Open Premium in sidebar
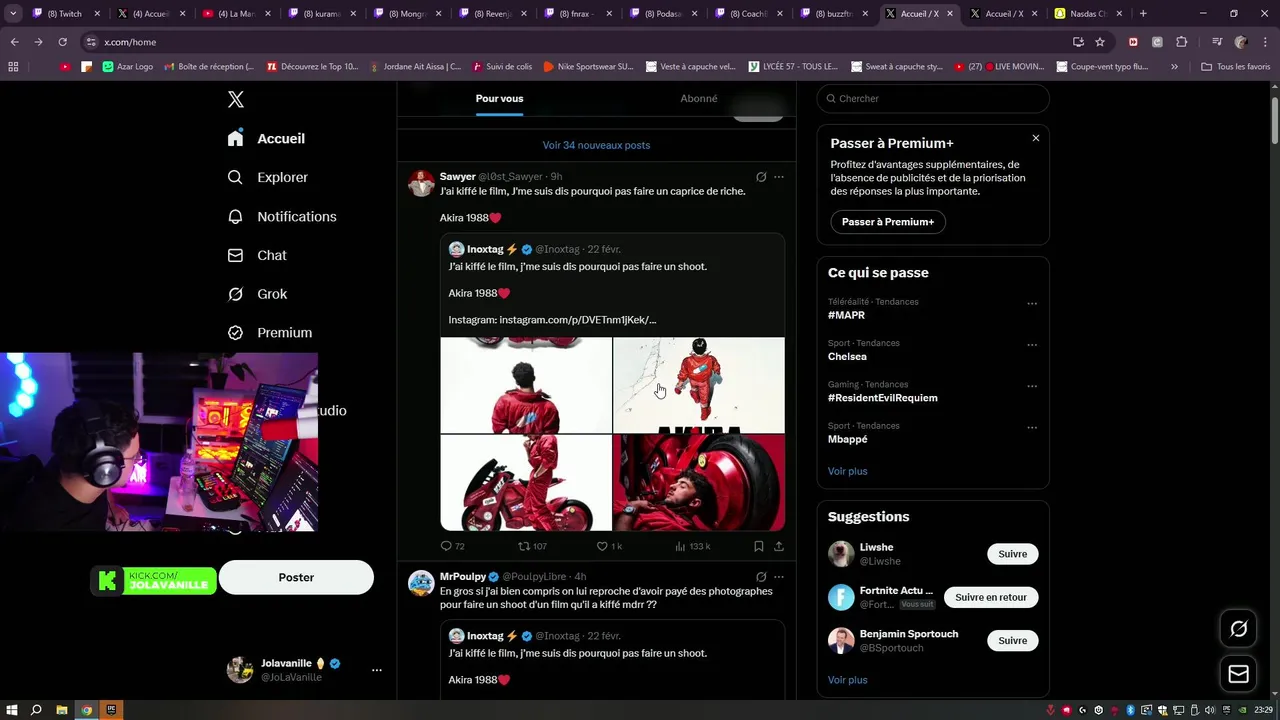This screenshot has height=720, width=1280. pyautogui.click(x=270, y=333)
